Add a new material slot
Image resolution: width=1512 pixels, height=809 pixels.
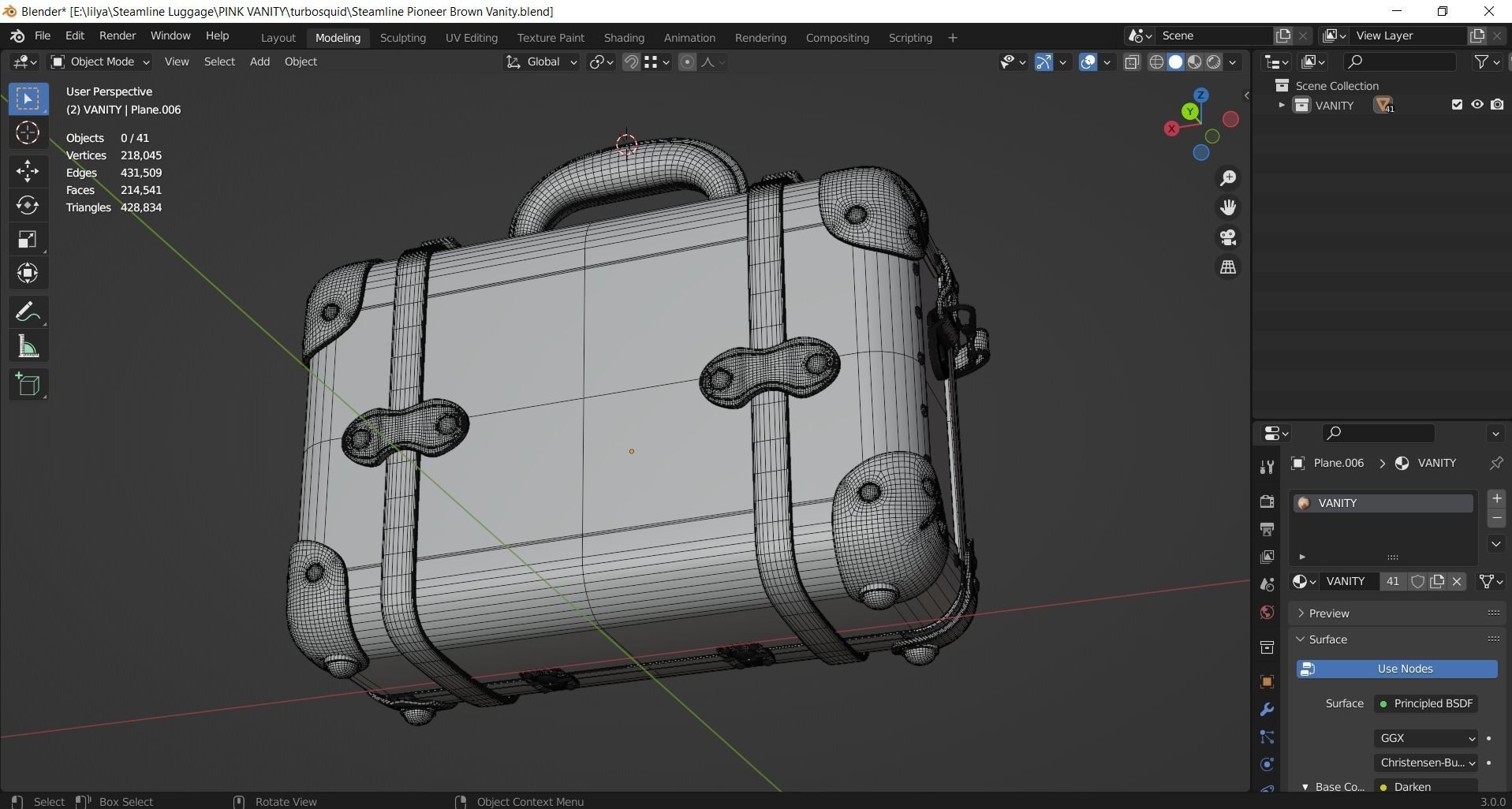[1496, 498]
